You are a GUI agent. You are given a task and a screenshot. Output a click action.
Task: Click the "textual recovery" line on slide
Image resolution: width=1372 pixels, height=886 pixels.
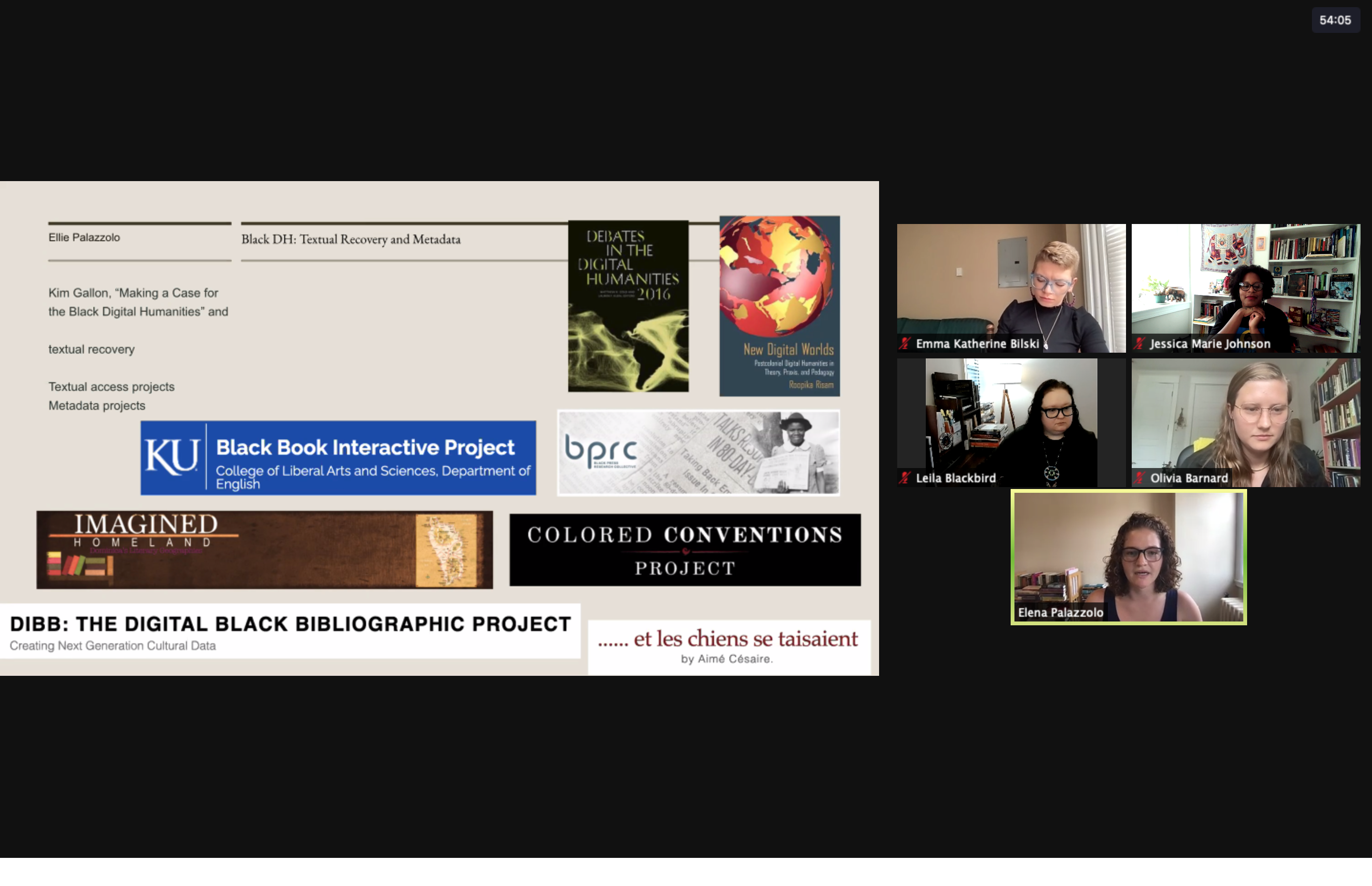point(92,349)
